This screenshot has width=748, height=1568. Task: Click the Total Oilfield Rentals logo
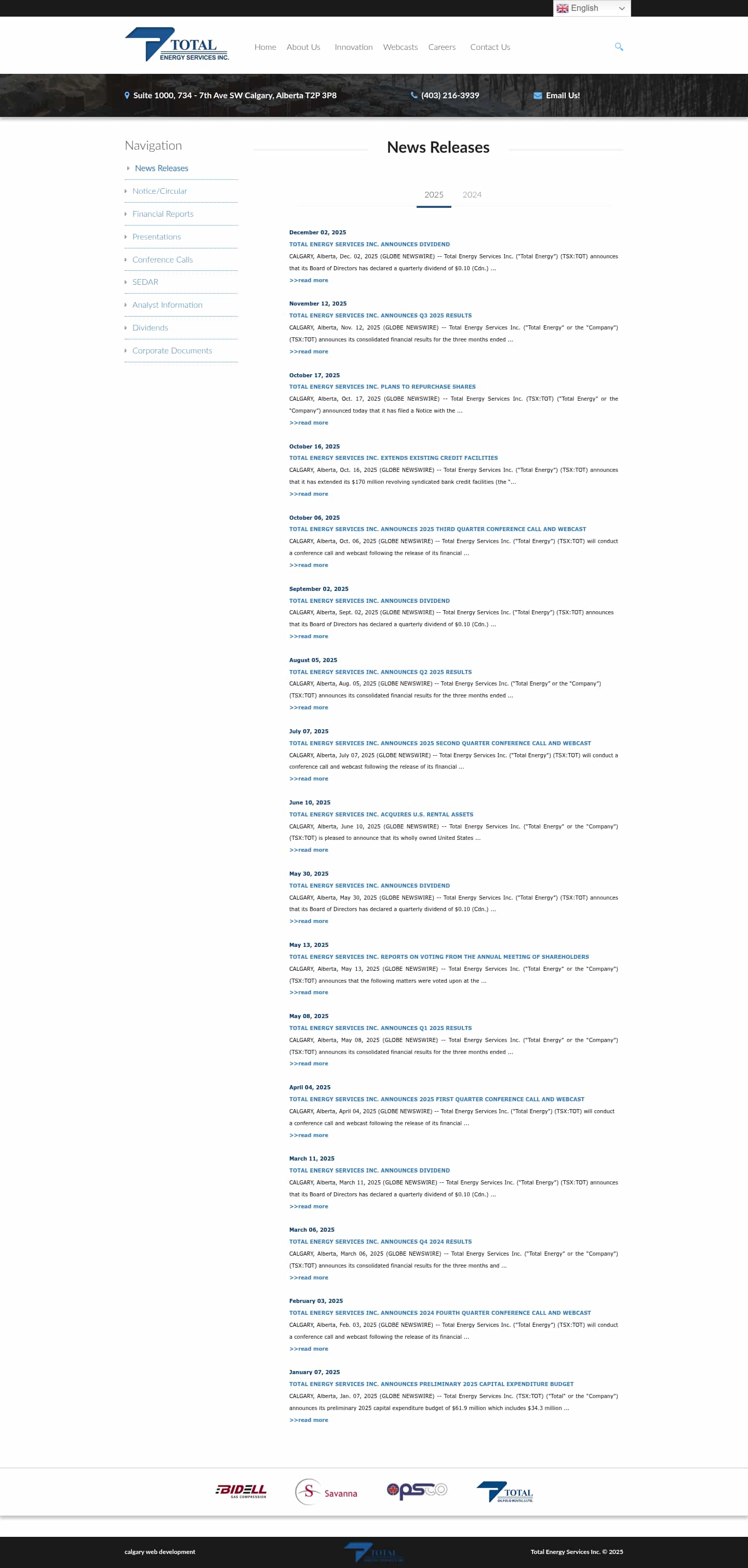click(505, 1492)
